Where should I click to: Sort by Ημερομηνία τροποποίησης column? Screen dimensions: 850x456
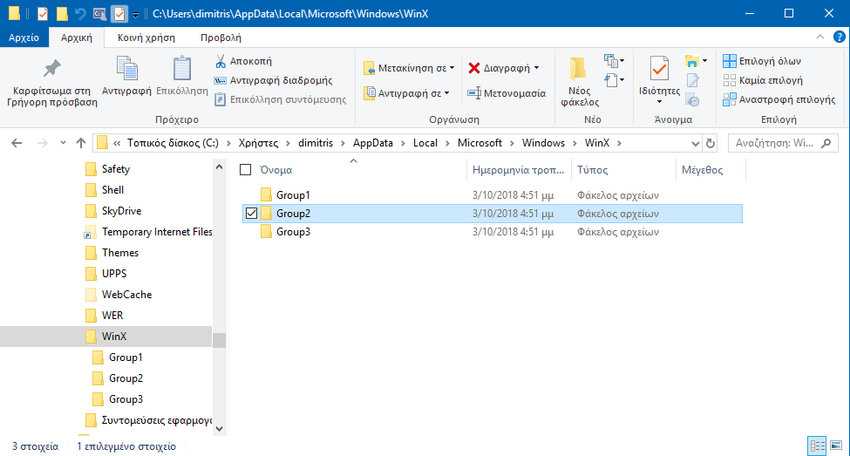coord(518,170)
